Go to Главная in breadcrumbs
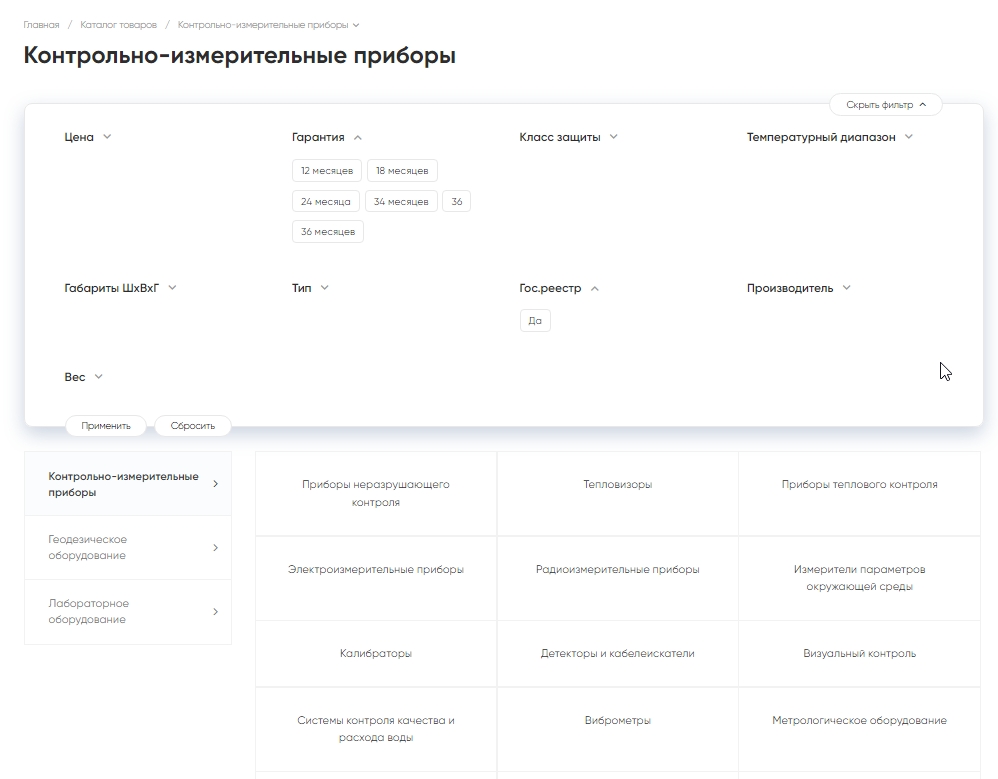Image resolution: width=998 pixels, height=779 pixels. [41, 25]
